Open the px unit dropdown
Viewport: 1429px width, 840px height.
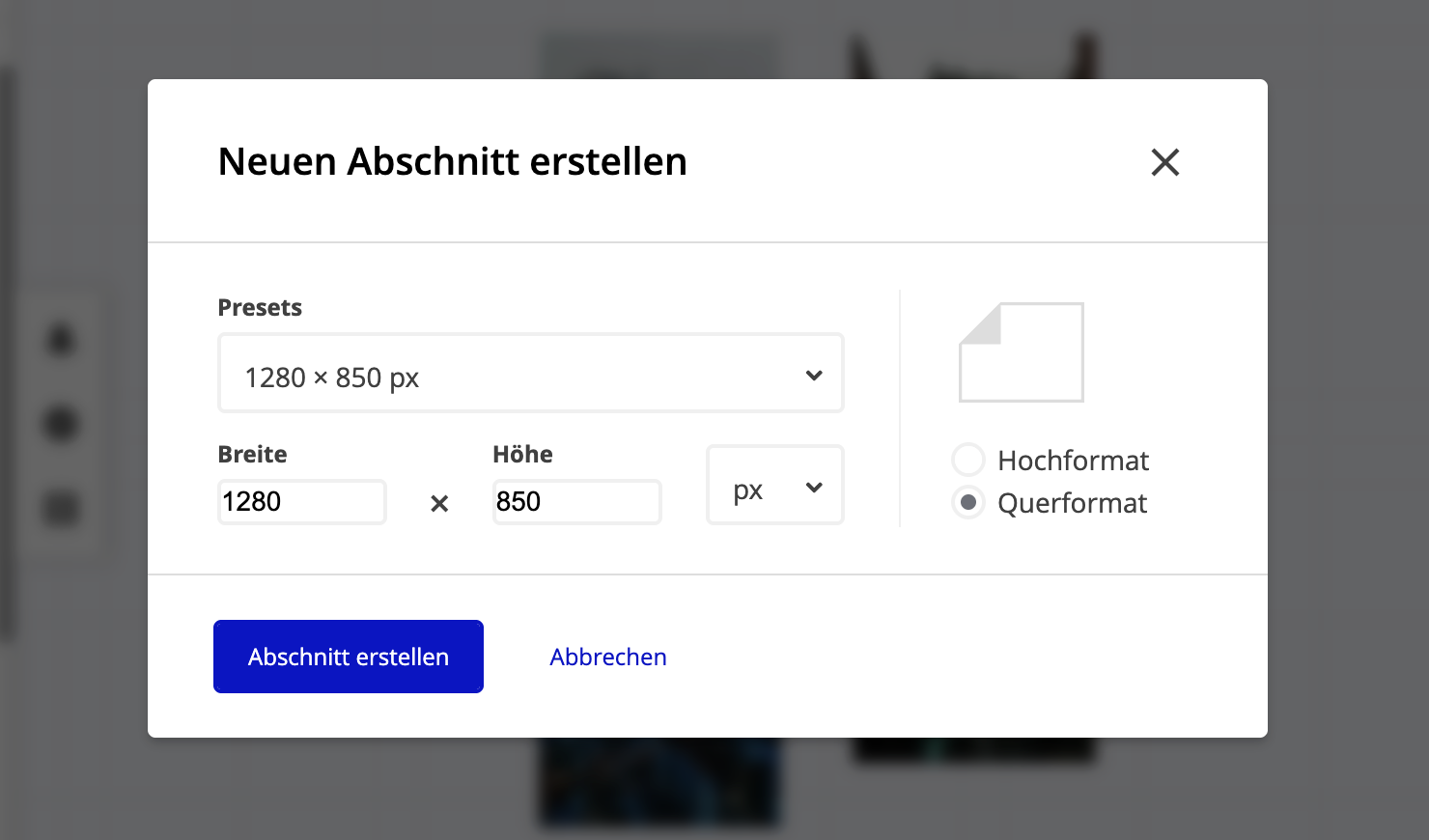(x=774, y=485)
